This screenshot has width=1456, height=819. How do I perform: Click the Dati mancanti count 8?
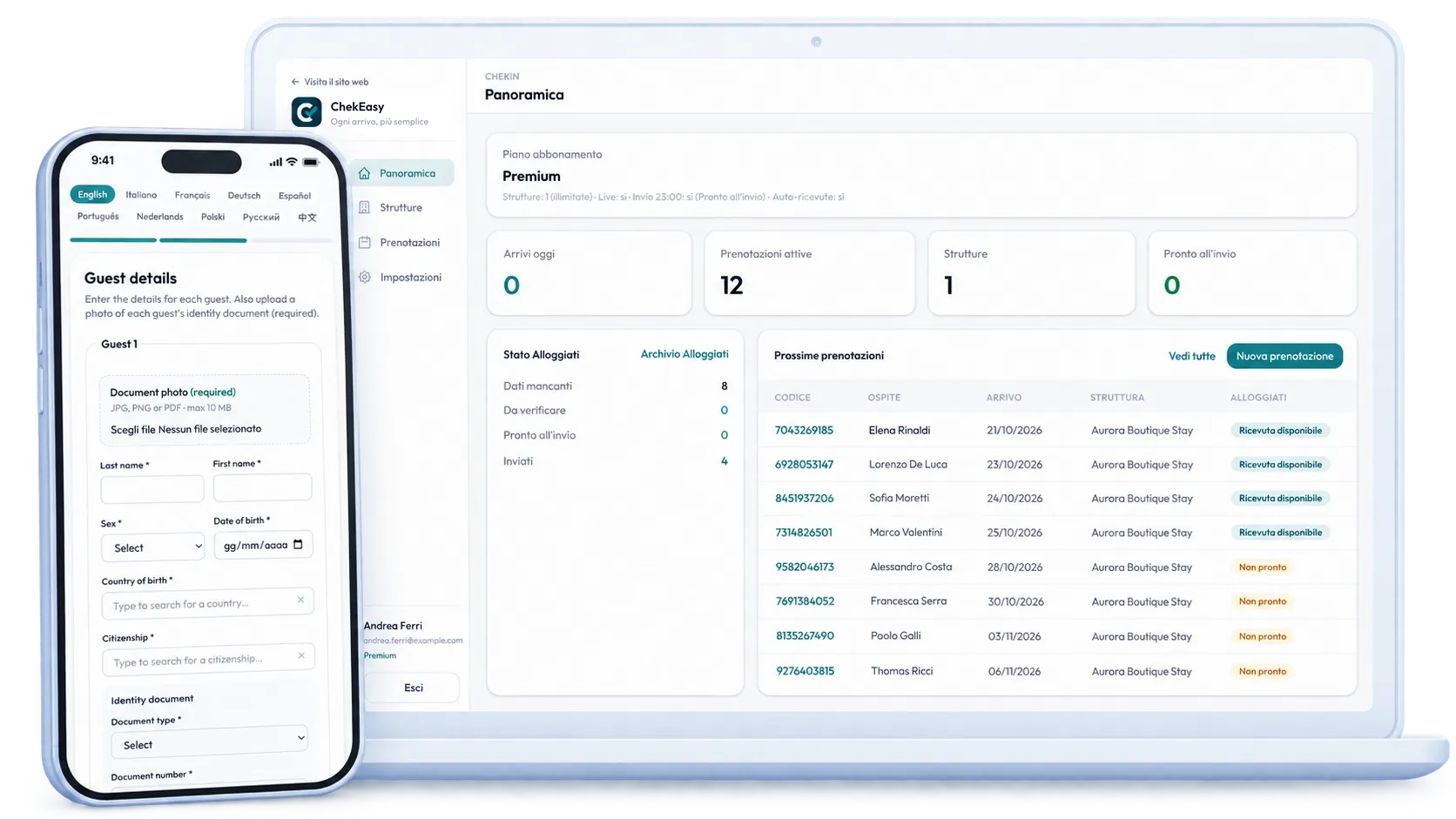pyautogui.click(x=724, y=386)
